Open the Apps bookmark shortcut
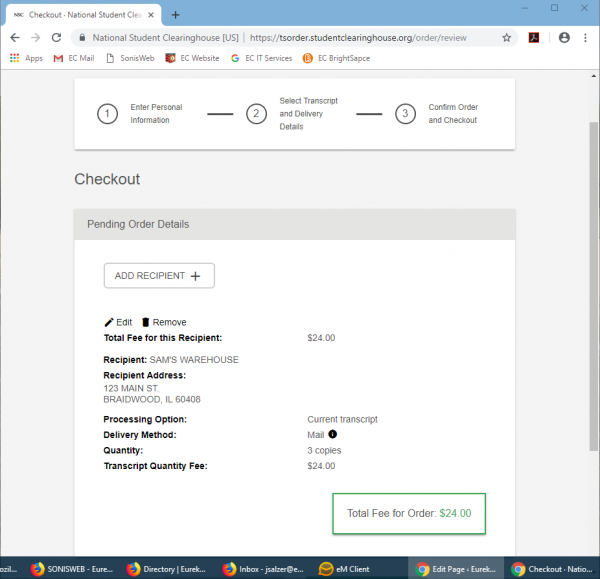 tap(26, 58)
